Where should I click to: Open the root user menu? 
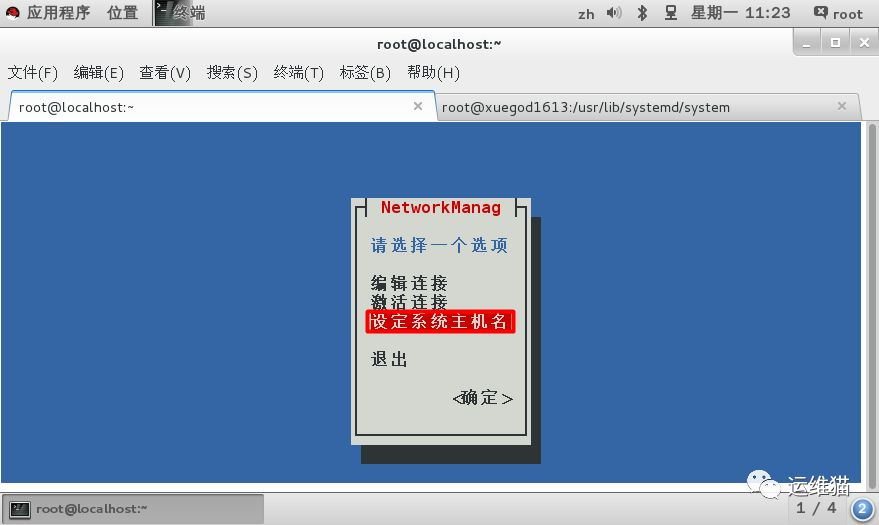pyautogui.click(x=838, y=13)
